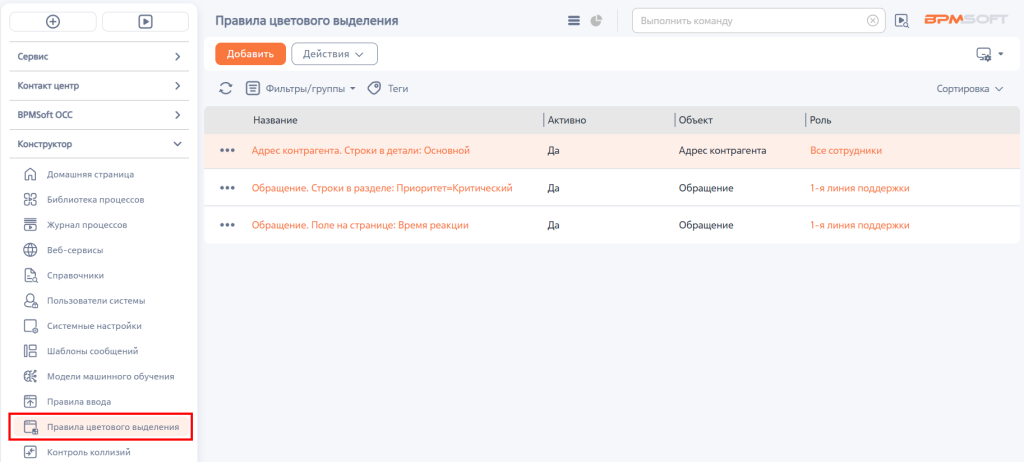Open the Действия dropdown
The height and width of the screenshot is (462, 1024).
pyautogui.click(x=334, y=54)
